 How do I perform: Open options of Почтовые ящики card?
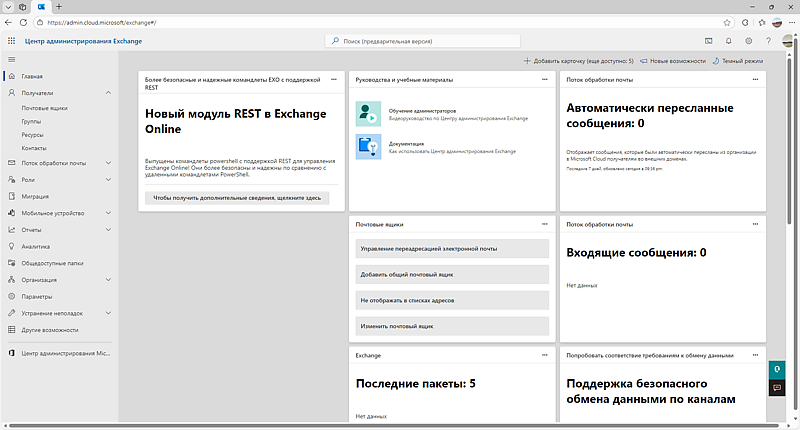544,224
